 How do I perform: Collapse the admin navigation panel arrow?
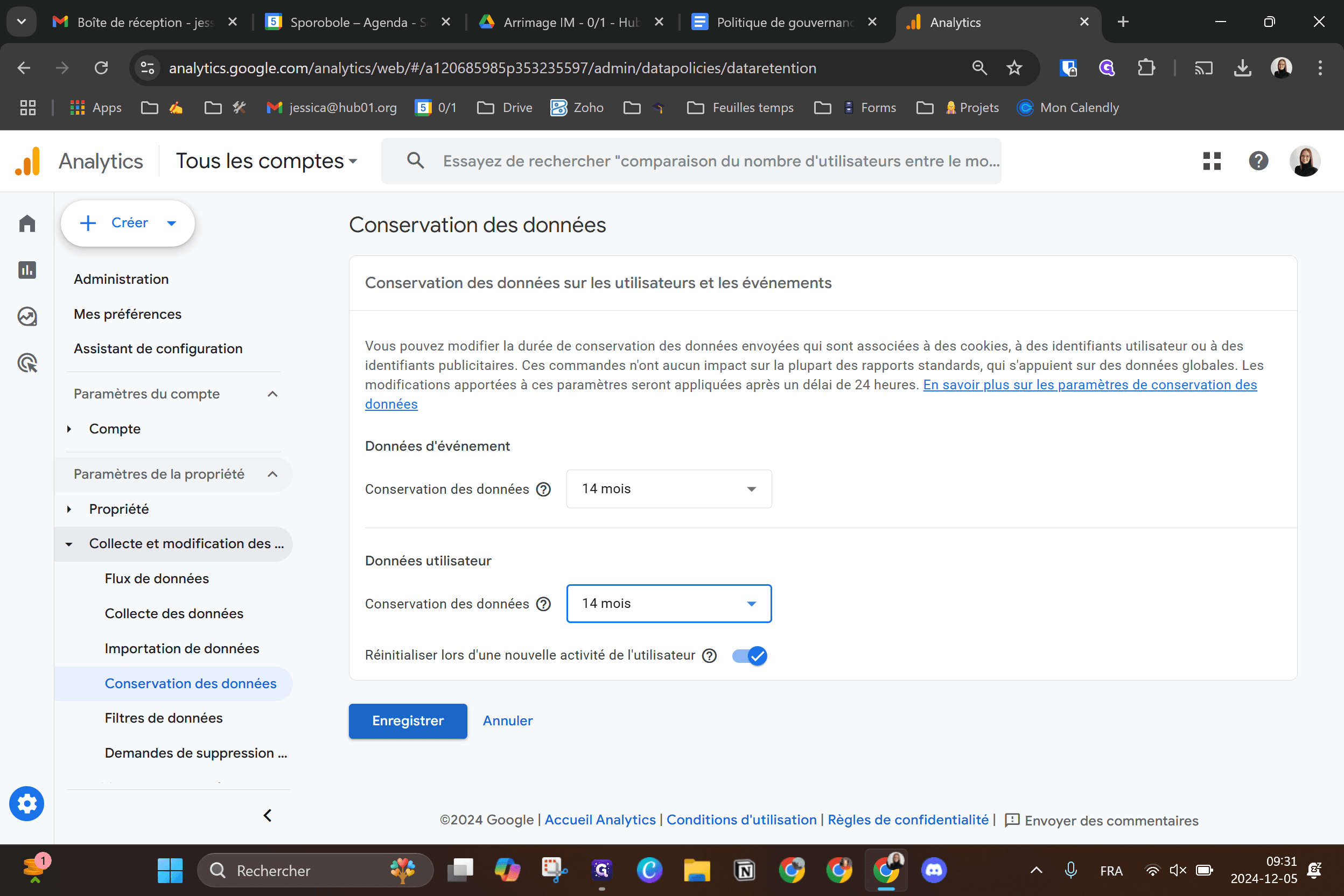267,815
